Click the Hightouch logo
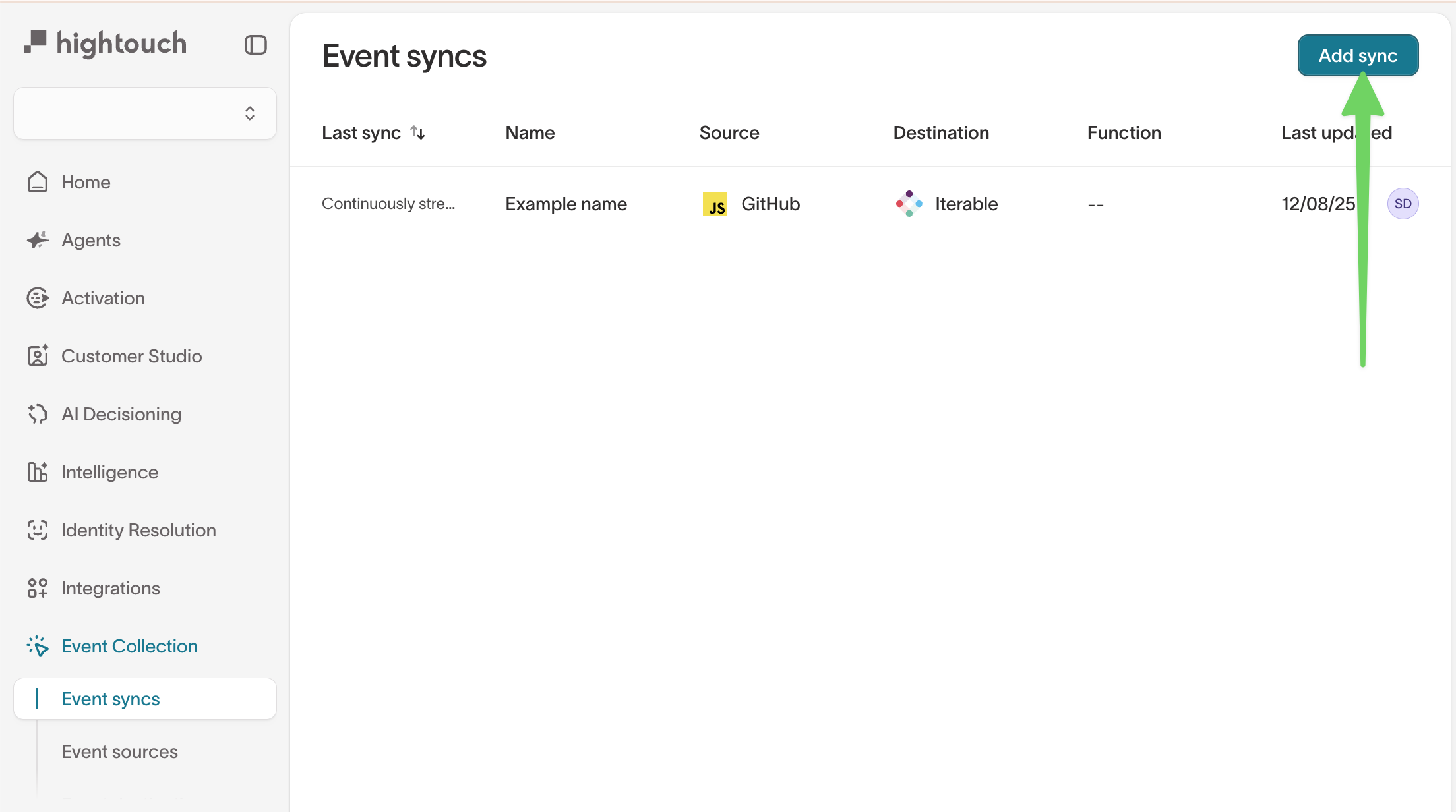1456x812 pixels. (x=106, y=42)
